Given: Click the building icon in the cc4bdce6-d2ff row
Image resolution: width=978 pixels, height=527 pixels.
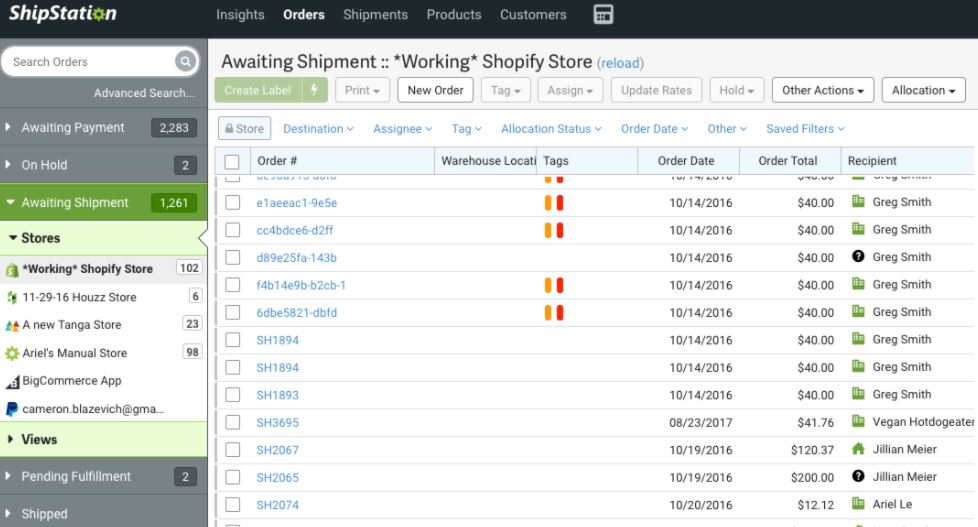Looking at the screenshot, I should [858, 229].
